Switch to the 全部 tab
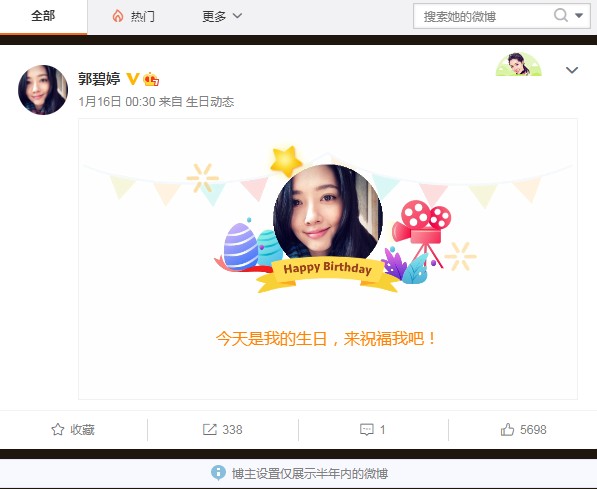Viewport: 597px width, 489px height. tap(43, 16)
